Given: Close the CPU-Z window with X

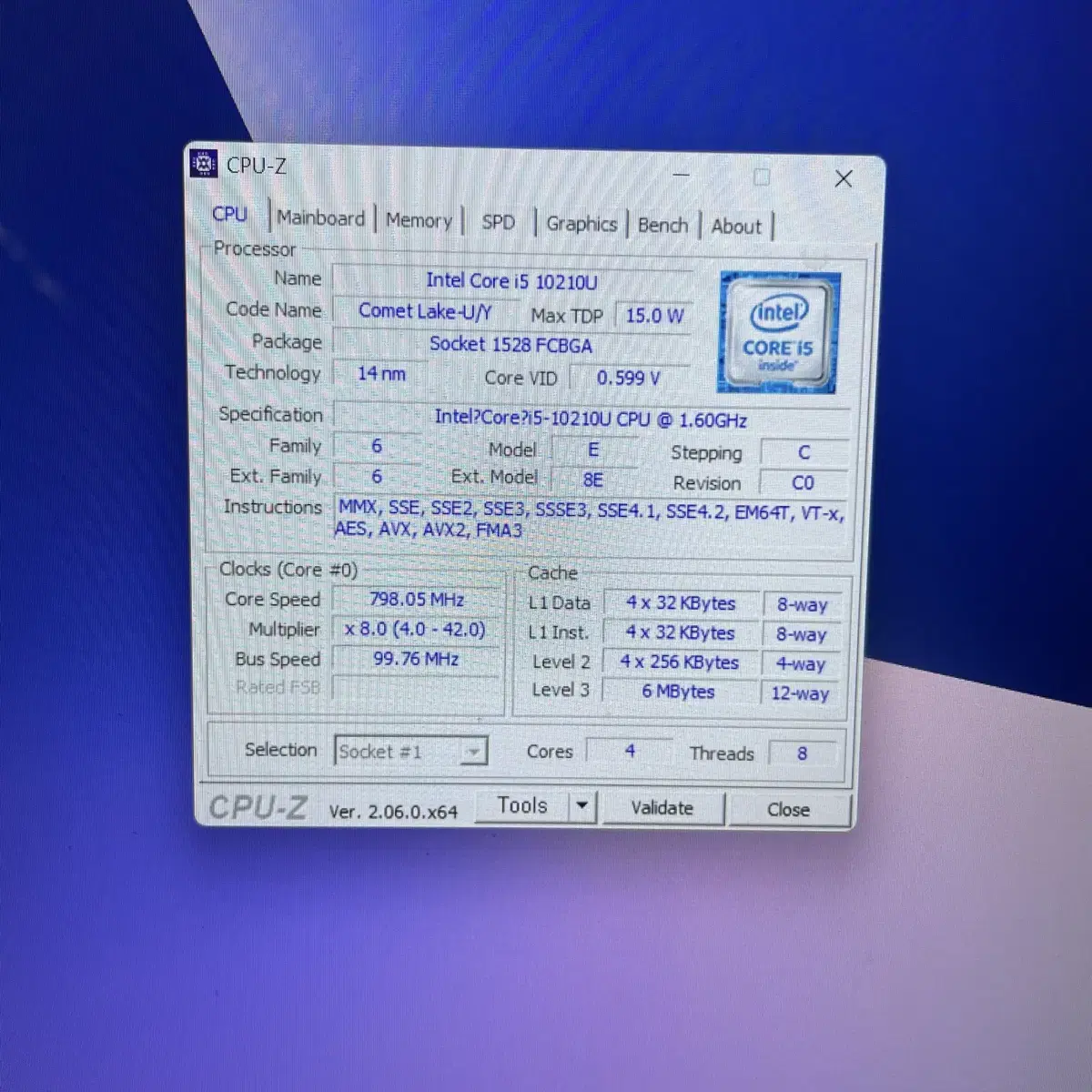Looking at the screenshot, I should 844,178.
